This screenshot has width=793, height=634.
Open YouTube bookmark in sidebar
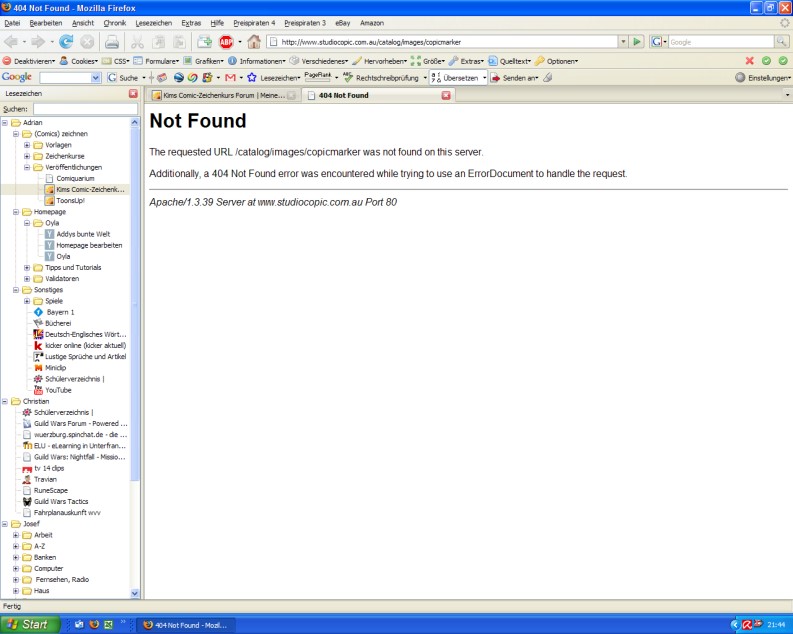(x=58, y=390)
